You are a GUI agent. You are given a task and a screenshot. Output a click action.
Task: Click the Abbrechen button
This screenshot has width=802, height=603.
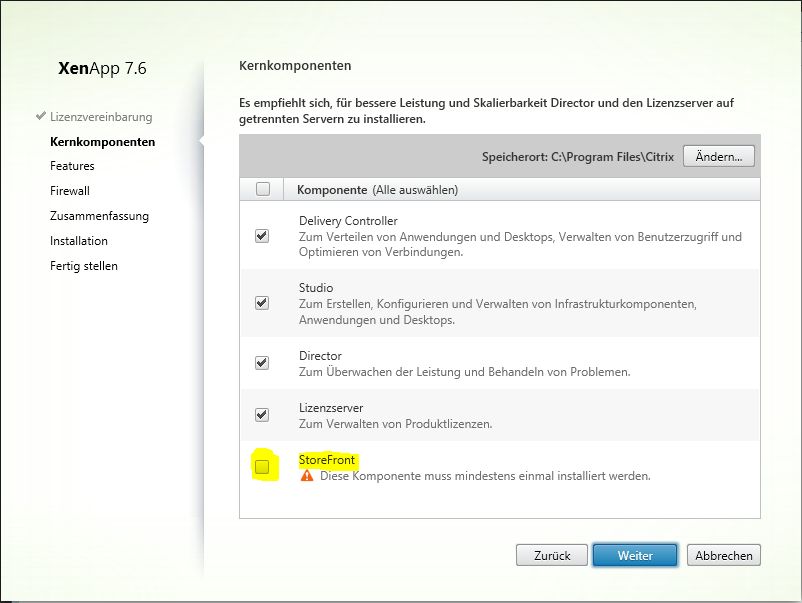(724, 555)
